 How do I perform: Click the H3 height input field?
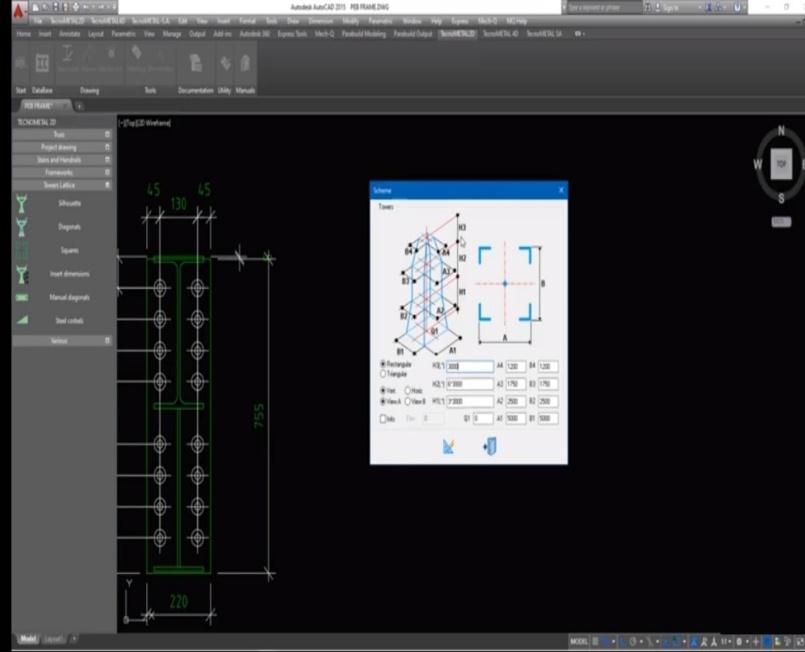(x=470, y=366)
